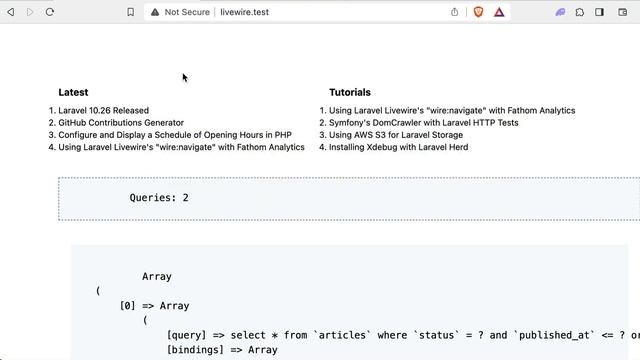Viewport: 640px width, 360px height.
Task: Open the extensions puzzle piece menu
Action: pos(580,12)
